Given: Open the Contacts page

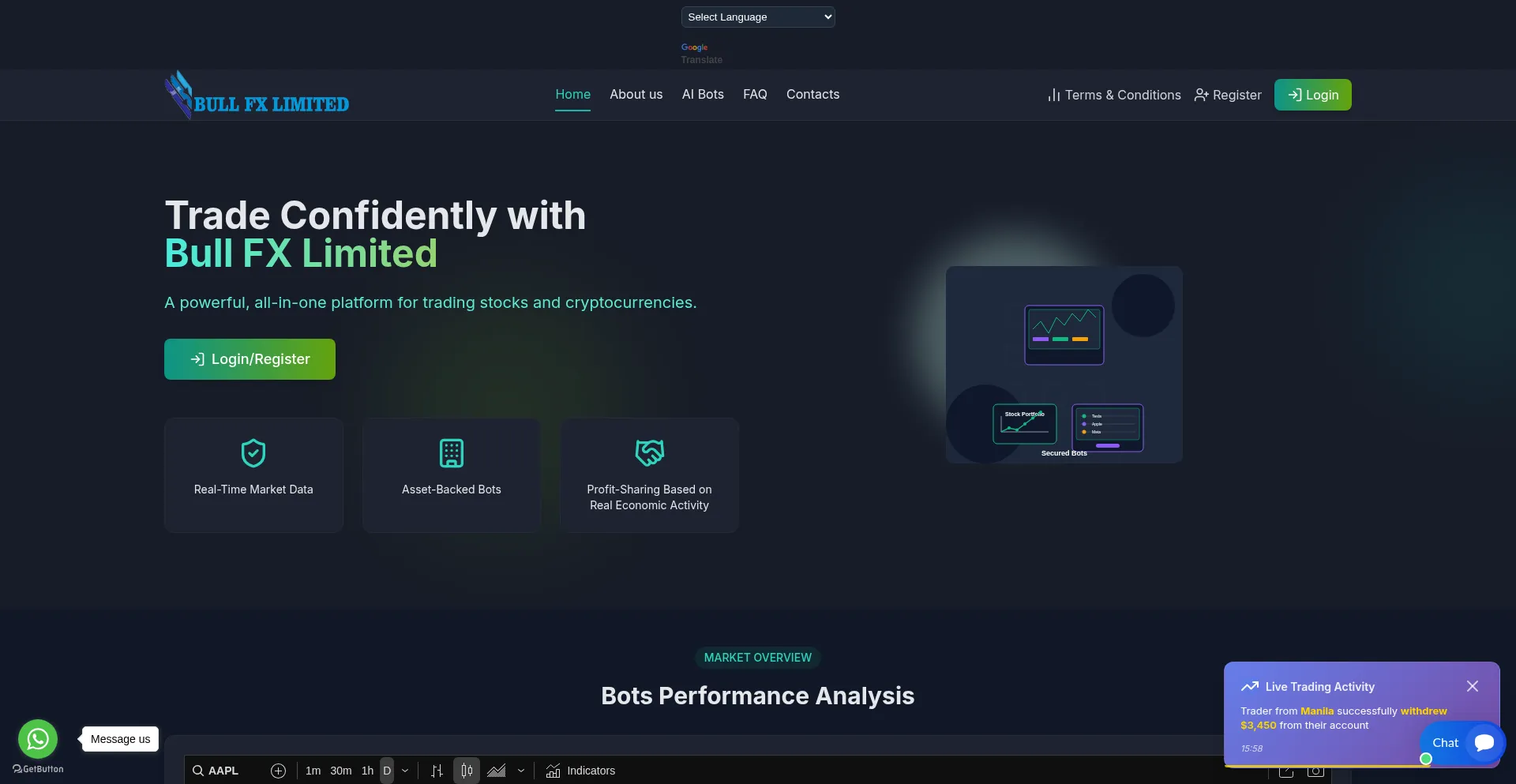Looking at the screenshot, I should coord(812,94).
